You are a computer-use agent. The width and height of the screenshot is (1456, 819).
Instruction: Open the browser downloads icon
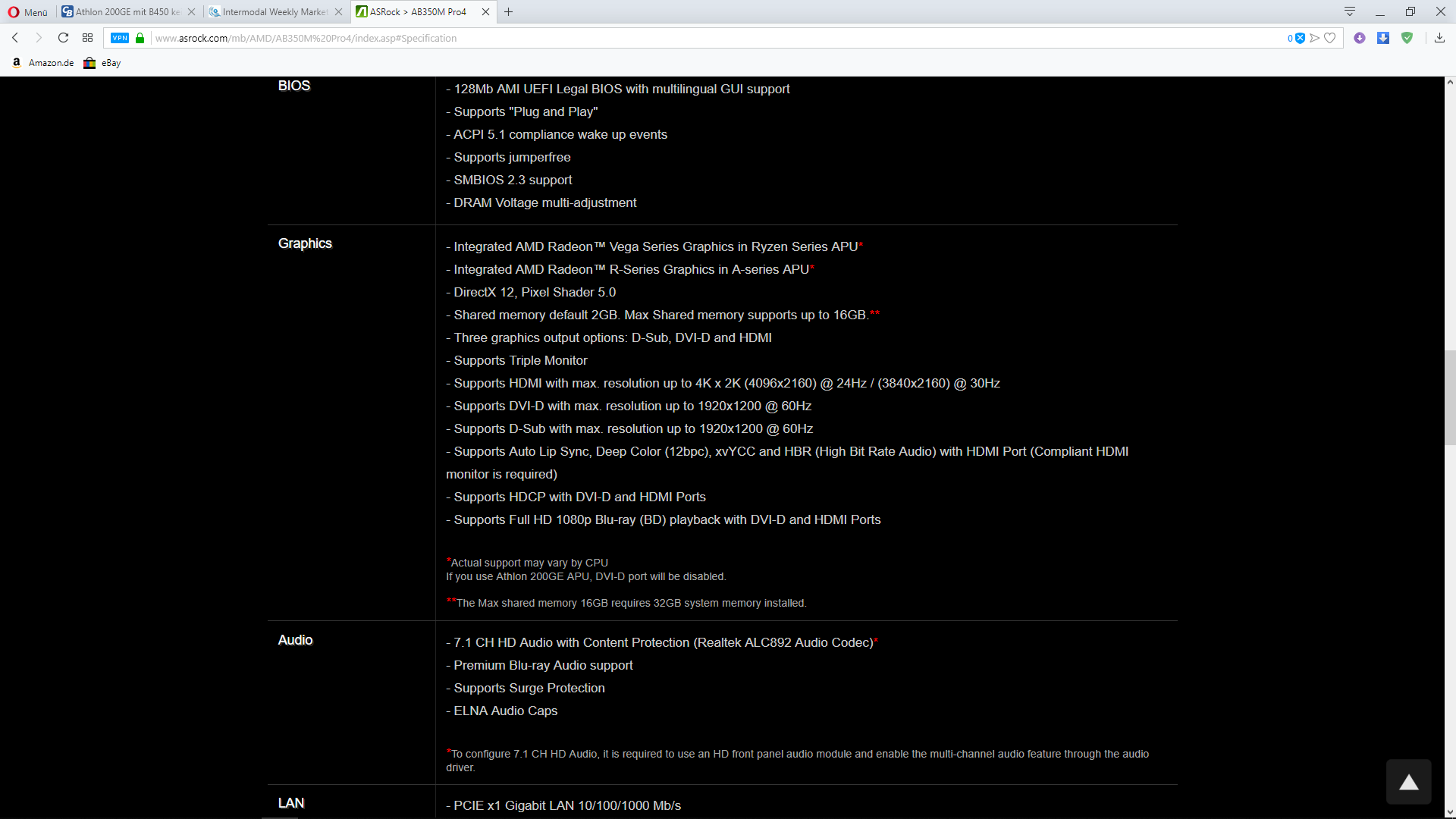pos(1439,38)
